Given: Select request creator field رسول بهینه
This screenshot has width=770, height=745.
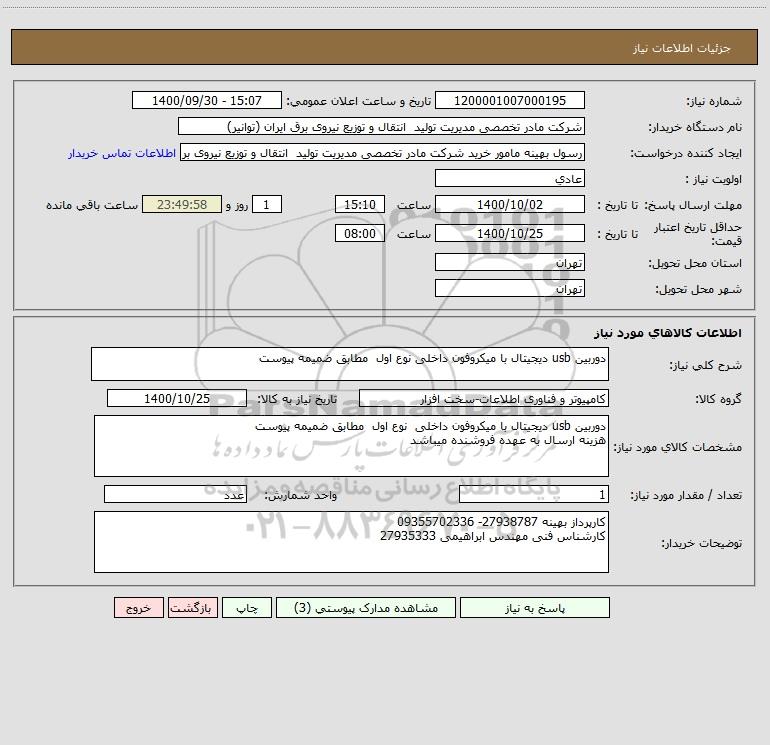Looking at the screenshot, I should tap(383, 152).
